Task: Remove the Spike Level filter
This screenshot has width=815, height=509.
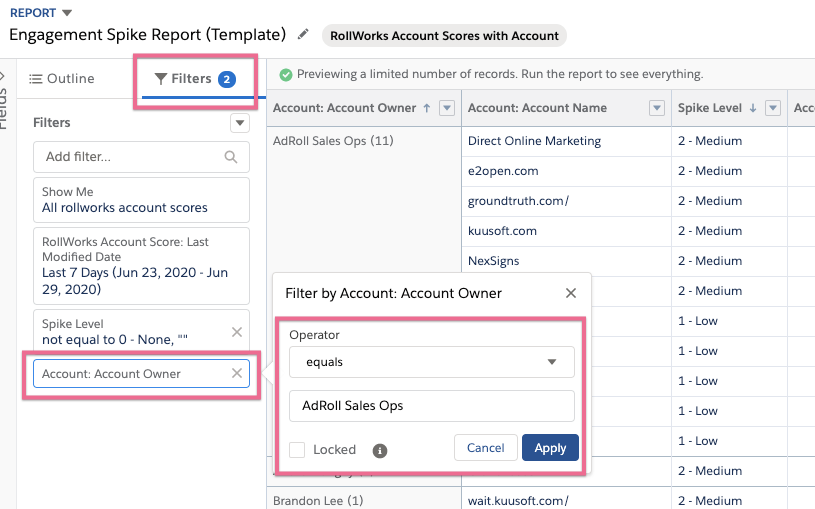Action: point(236,332)
